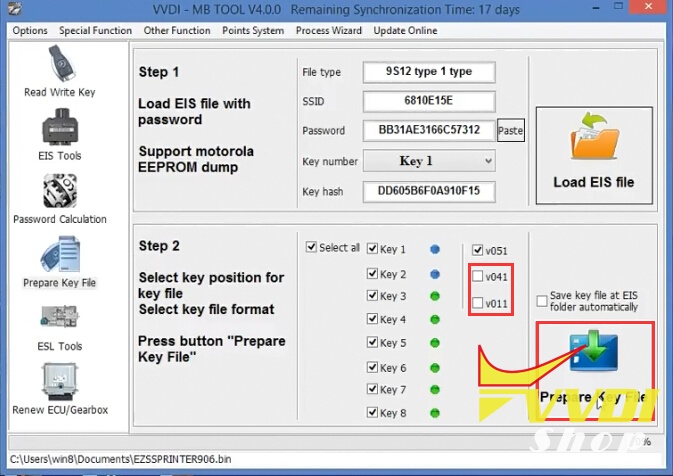Enable the v041 format checkbox
This screenshot has height=476, width=673.
click(x=477, y=276)
